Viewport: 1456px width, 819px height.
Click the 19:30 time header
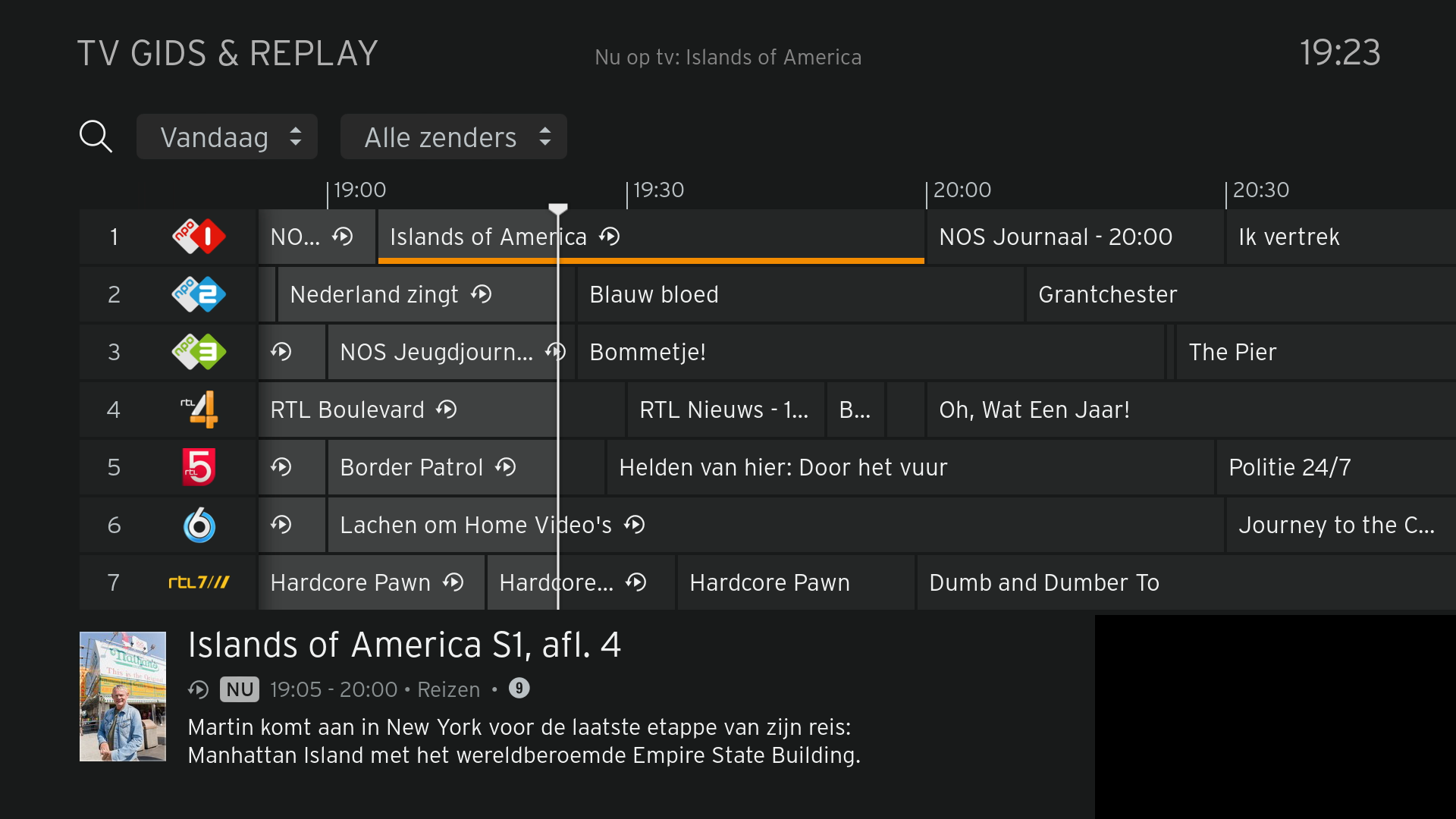tap(658, 190)
